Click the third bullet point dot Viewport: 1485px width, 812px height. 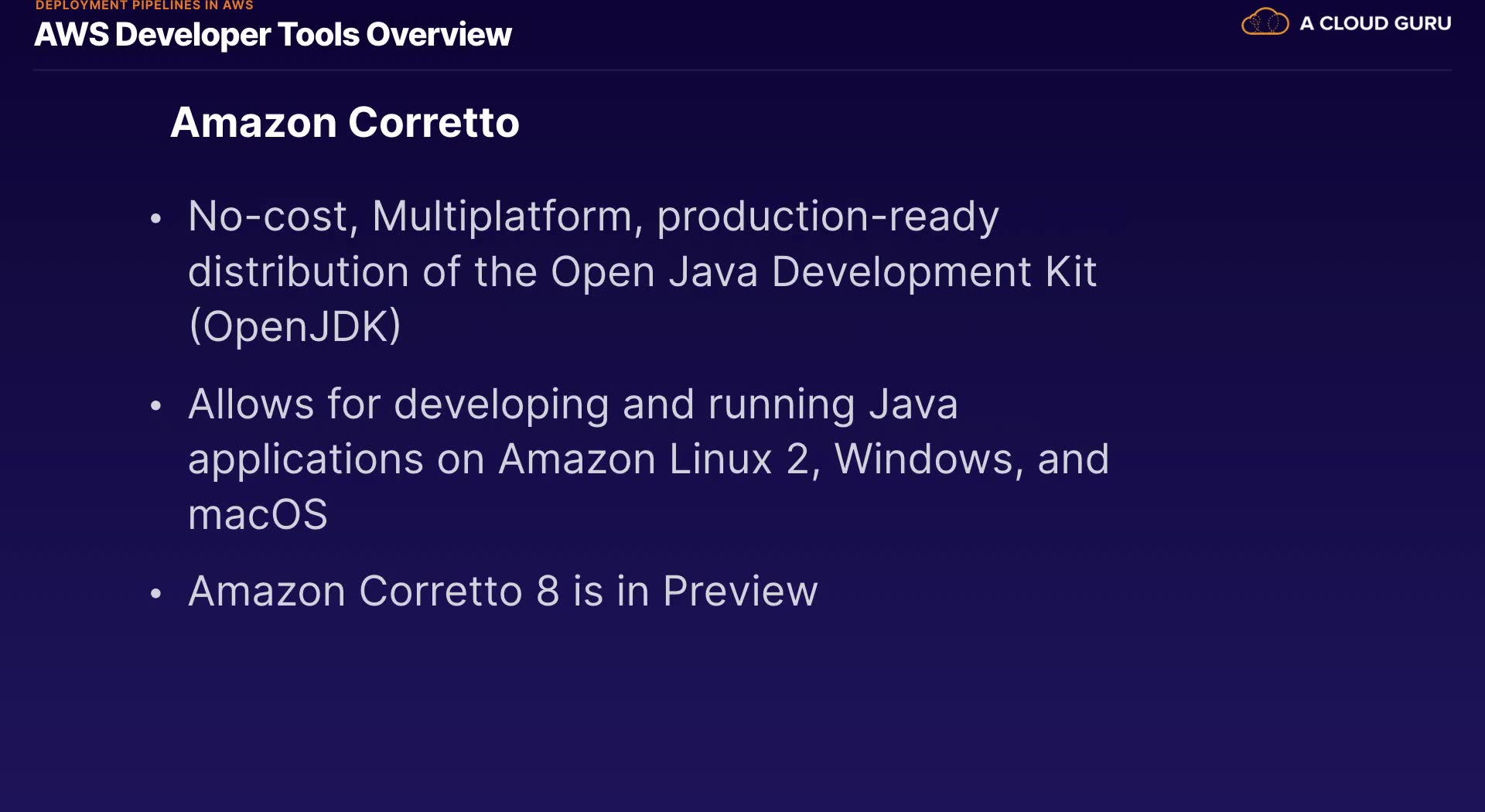pyautogui.click(x=156, y=594)
